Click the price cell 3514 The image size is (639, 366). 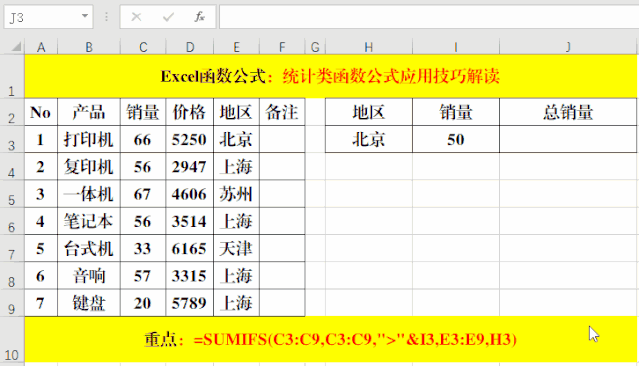[x=189, y=221]
